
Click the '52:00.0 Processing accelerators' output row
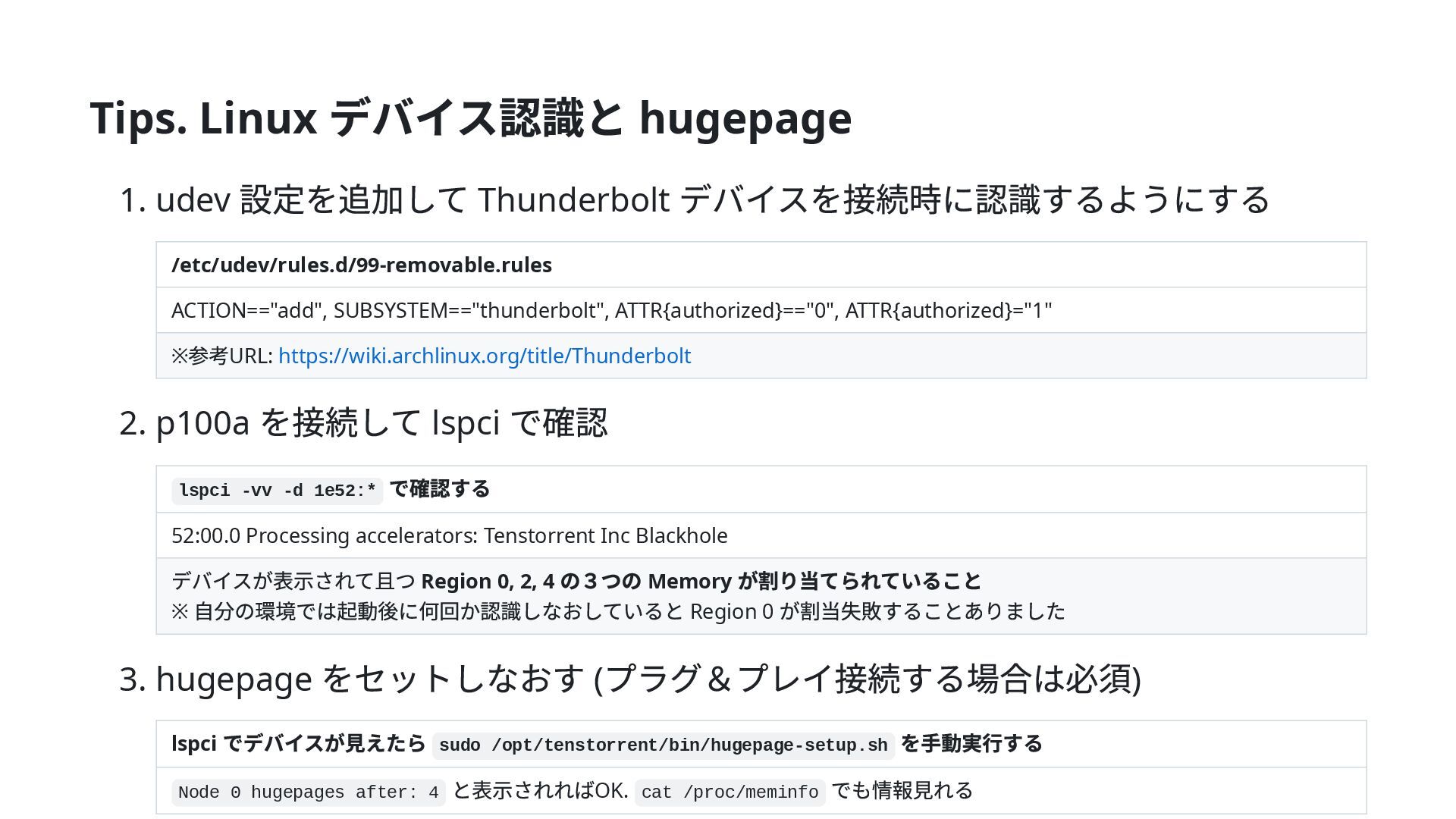[449, 535]
